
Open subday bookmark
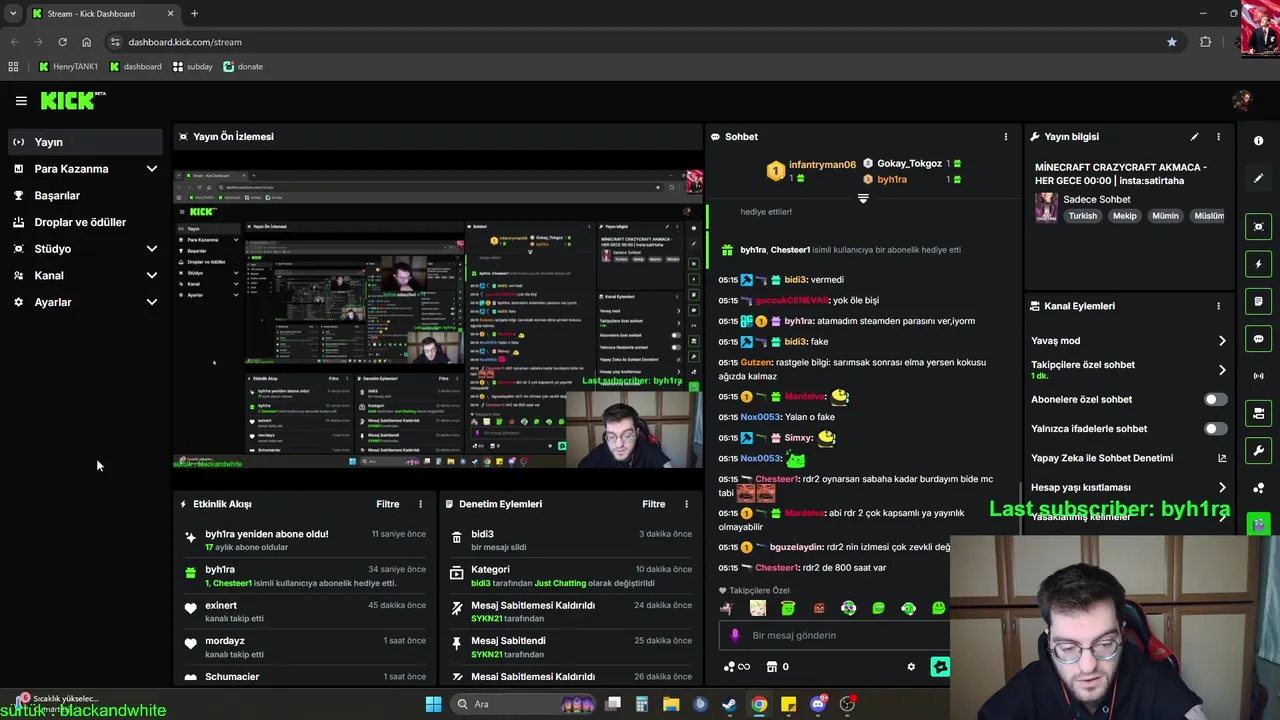coord(193,67)
